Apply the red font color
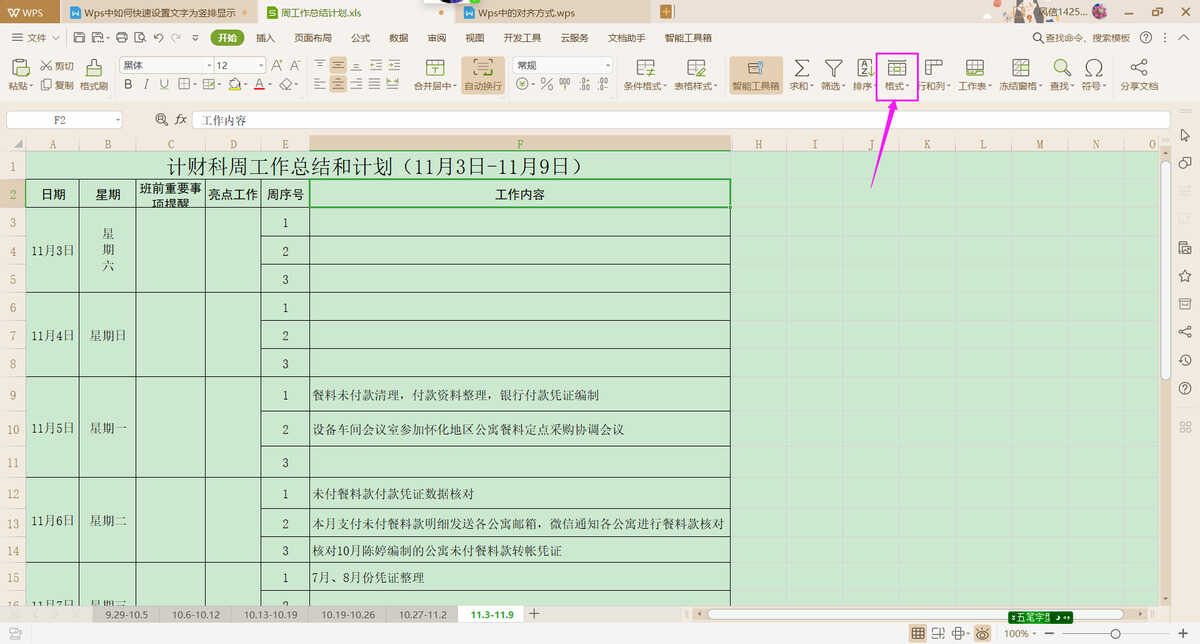The image size is (1200, 644). (258, 85)
